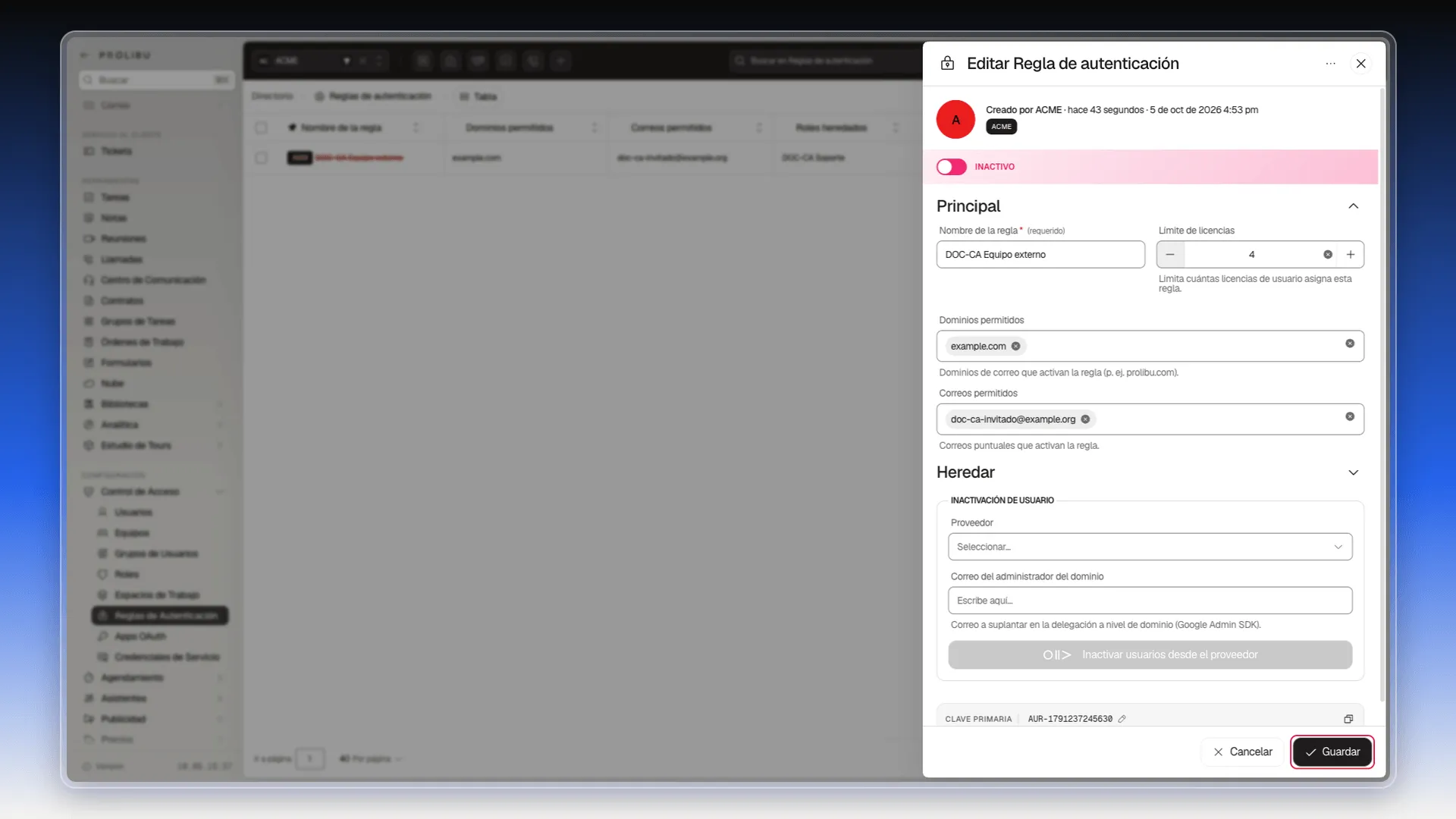This screenshot has width=1456, height=819.
Task: Clear all Dominios permitidos entries
Action: [1350, 344]
